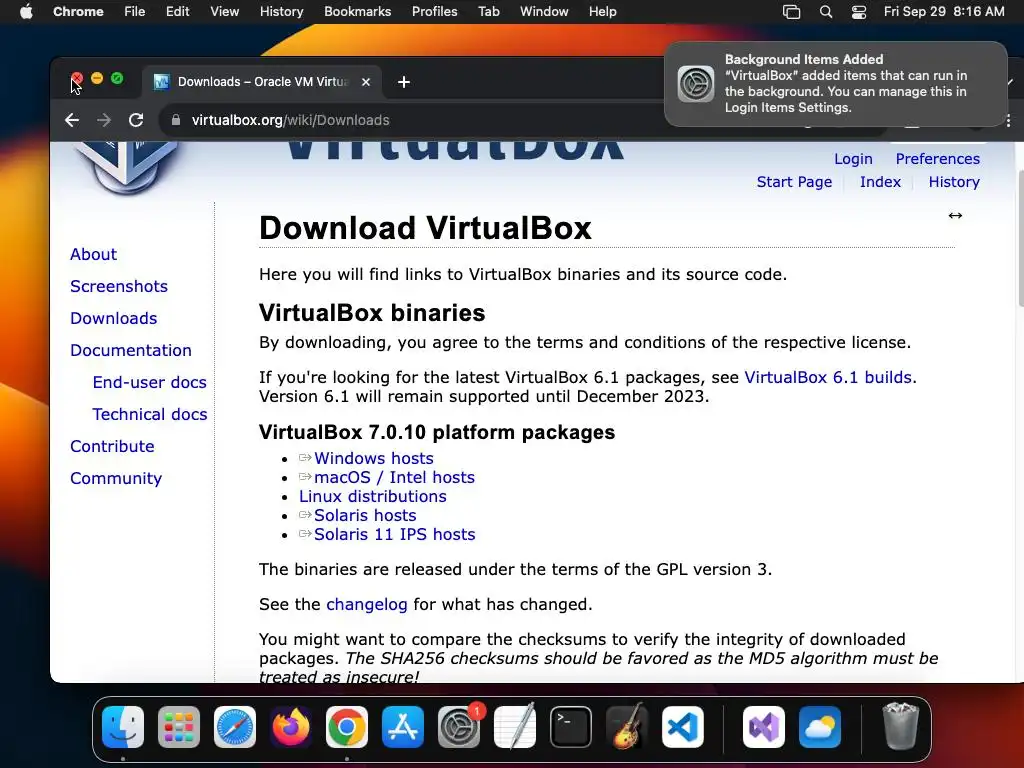Click the page's vertical scrollbar thumb
The image size is (1024, 768).
[x=1020, y=237]
